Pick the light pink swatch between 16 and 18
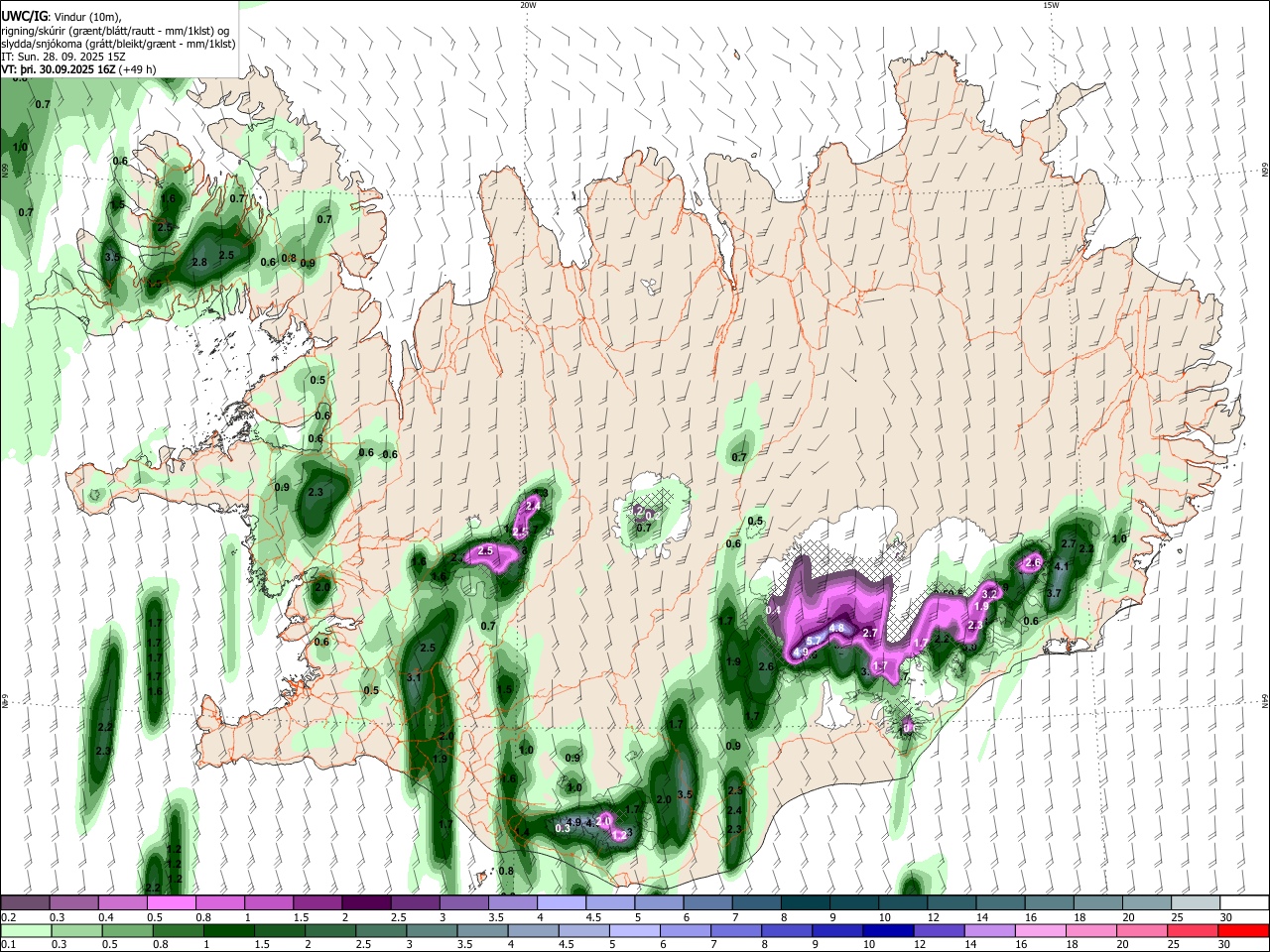The height and width of the screenshot is (952, 1270). [1040, 930]
